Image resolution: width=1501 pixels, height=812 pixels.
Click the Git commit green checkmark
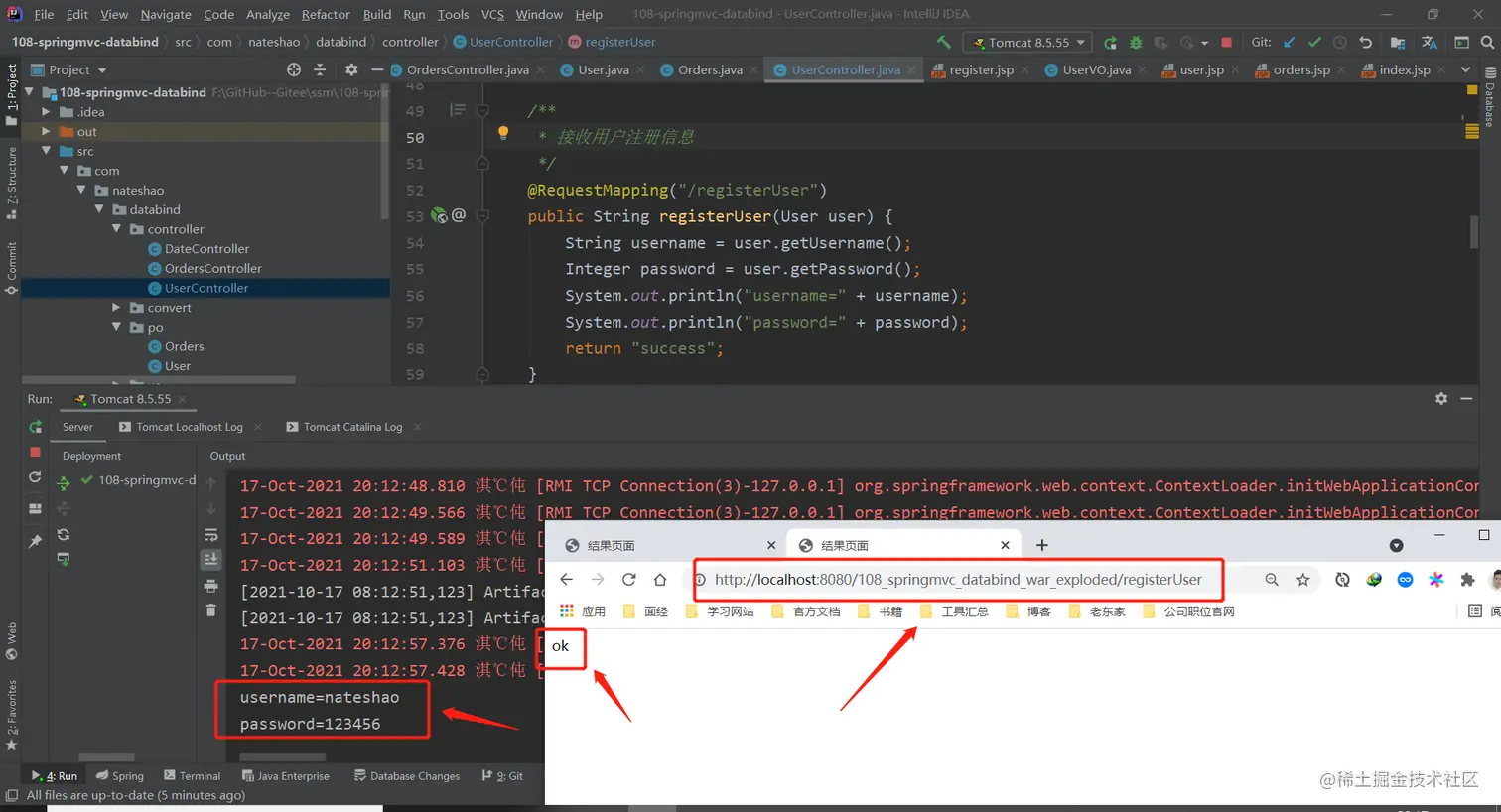[x=1314, y=42]
